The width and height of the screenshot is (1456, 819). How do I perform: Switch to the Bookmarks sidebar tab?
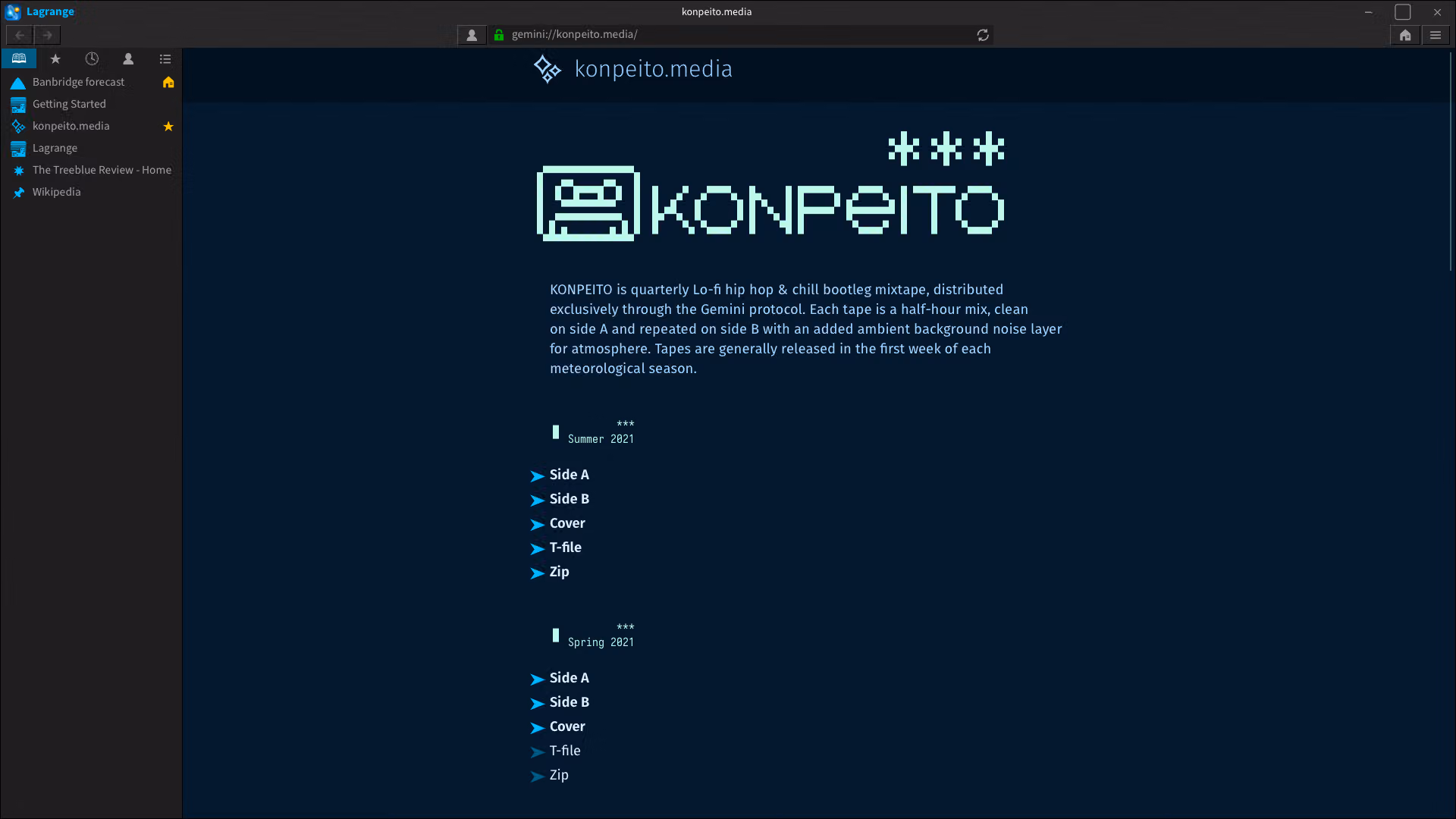pos(19,58)
